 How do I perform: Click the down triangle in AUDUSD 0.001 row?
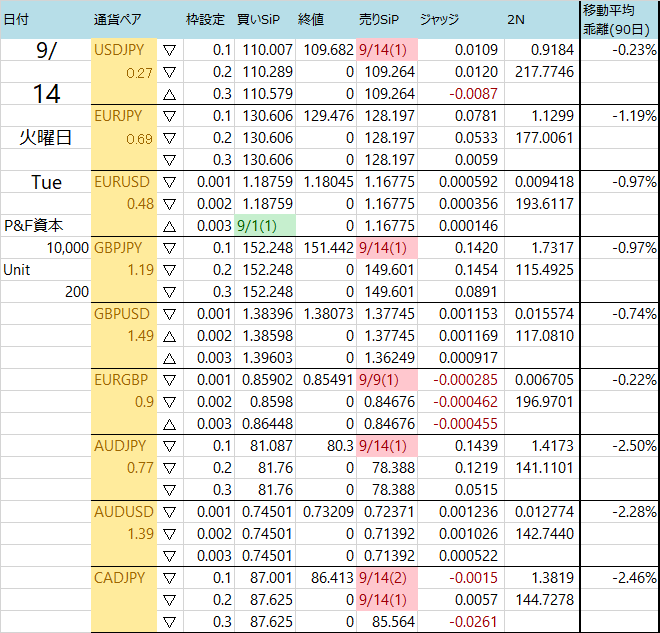[x=169, y=513]
